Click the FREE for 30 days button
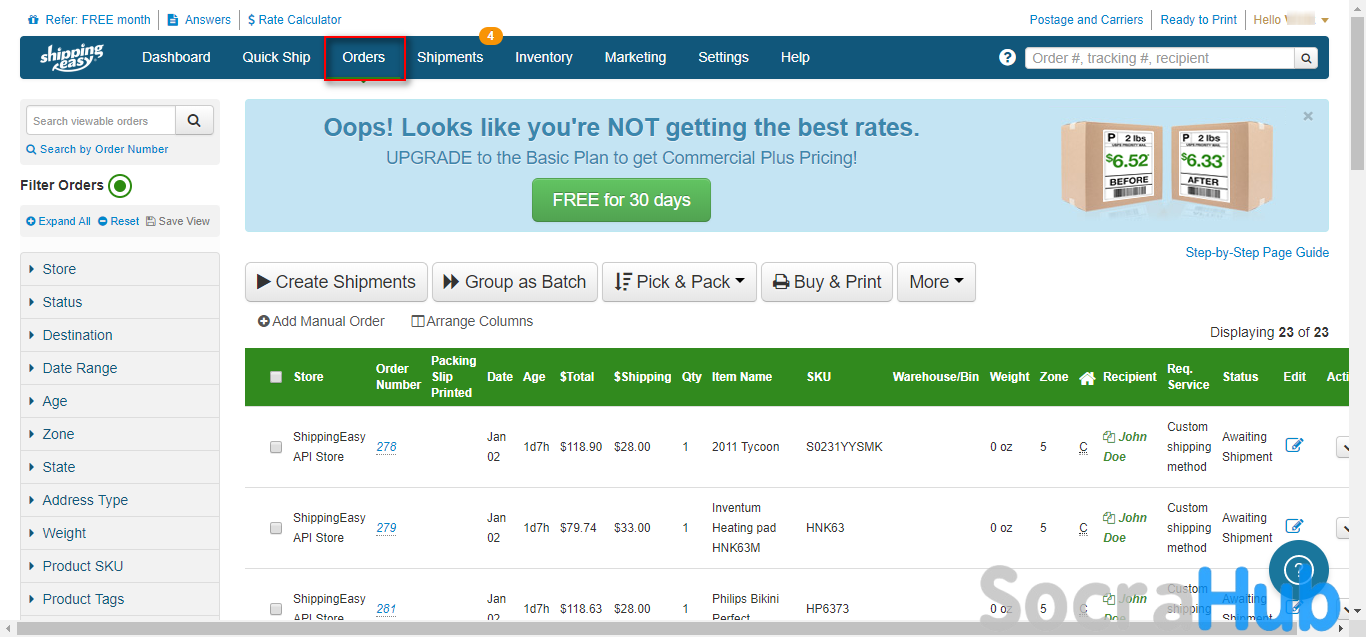This screenshot has width=1366, height=637. [x=621, y=200]
